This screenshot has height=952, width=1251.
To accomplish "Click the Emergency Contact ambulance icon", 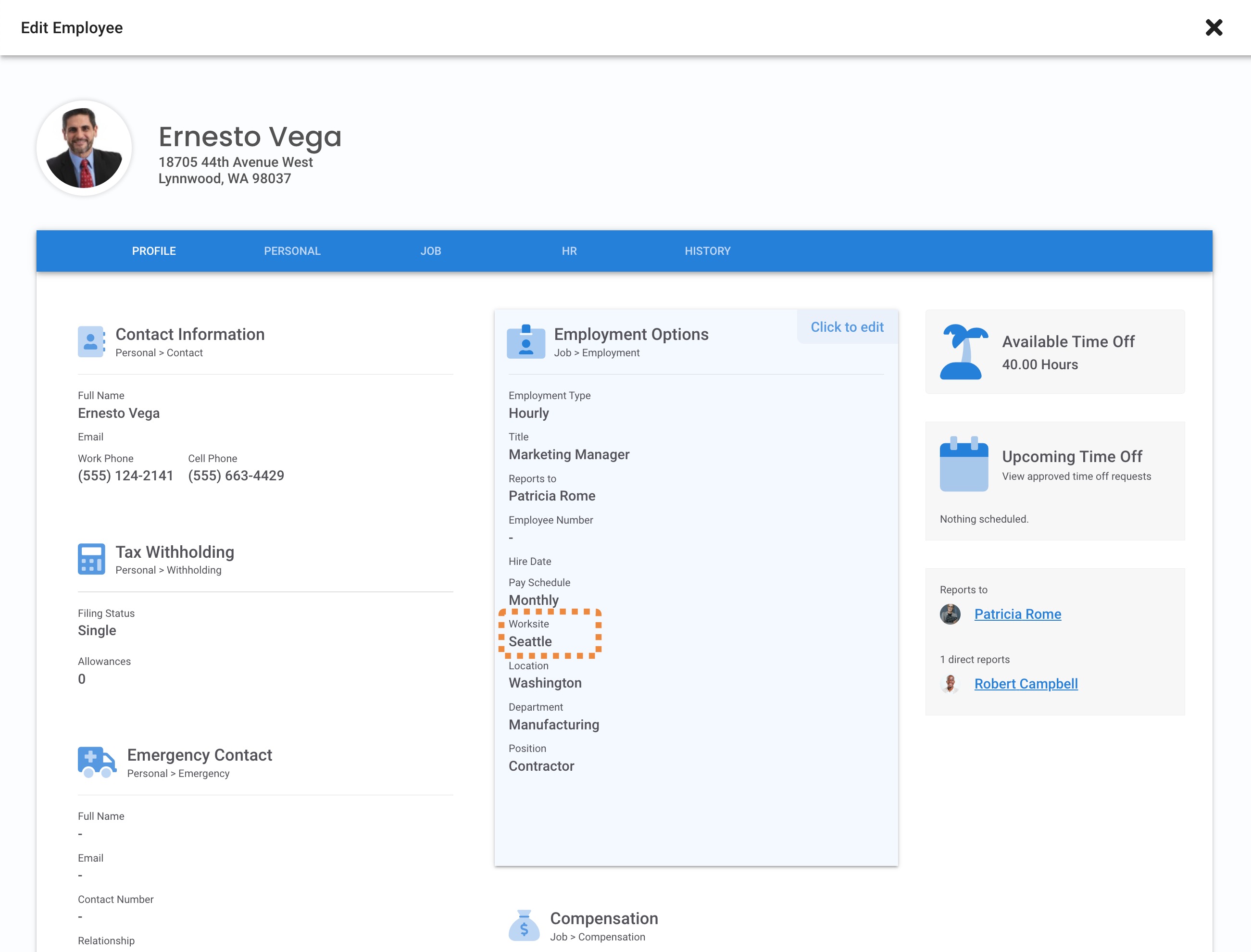I will pyautogui.click(x=97, y=762).
